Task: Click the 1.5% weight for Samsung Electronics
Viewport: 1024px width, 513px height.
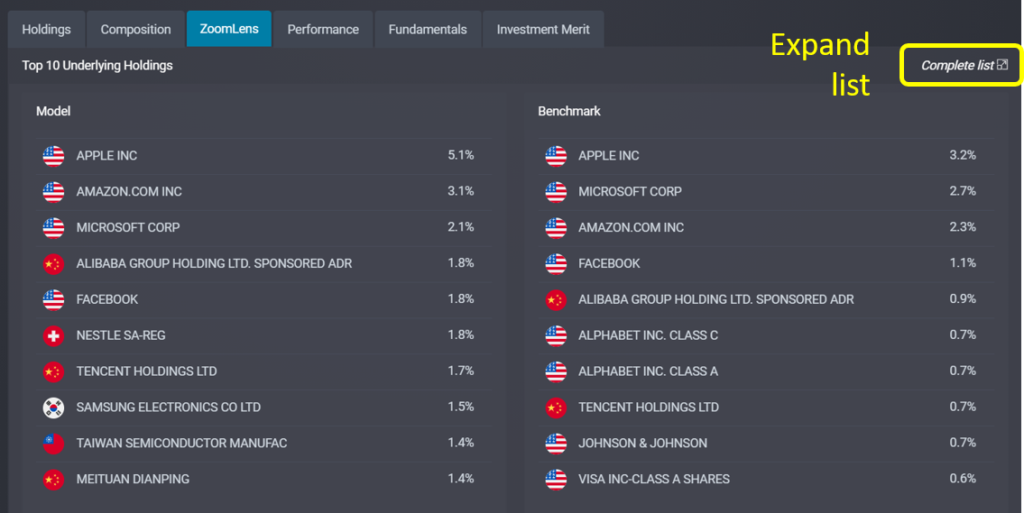Action: pyautogui.click(x=460, y=407)
